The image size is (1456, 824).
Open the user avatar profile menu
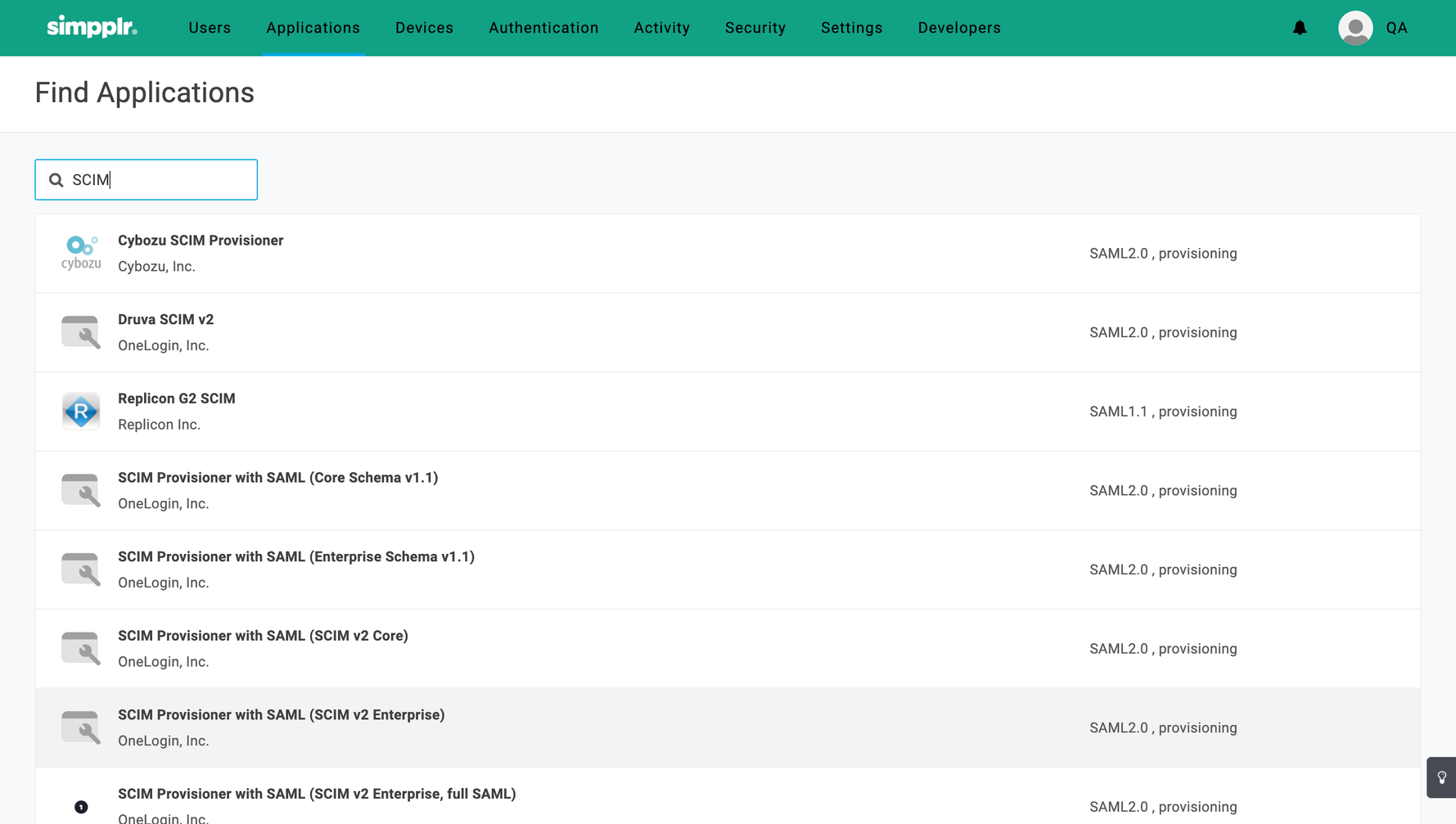pyautogui.click(x=1355, y=28)
